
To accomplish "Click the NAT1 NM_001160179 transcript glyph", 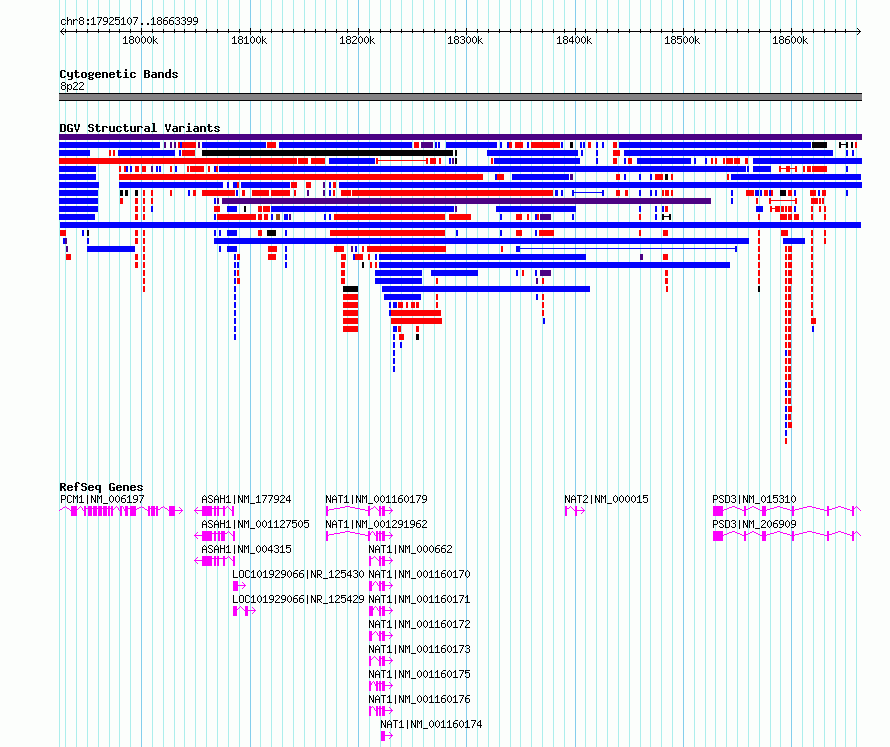I will tap(359, 511).
